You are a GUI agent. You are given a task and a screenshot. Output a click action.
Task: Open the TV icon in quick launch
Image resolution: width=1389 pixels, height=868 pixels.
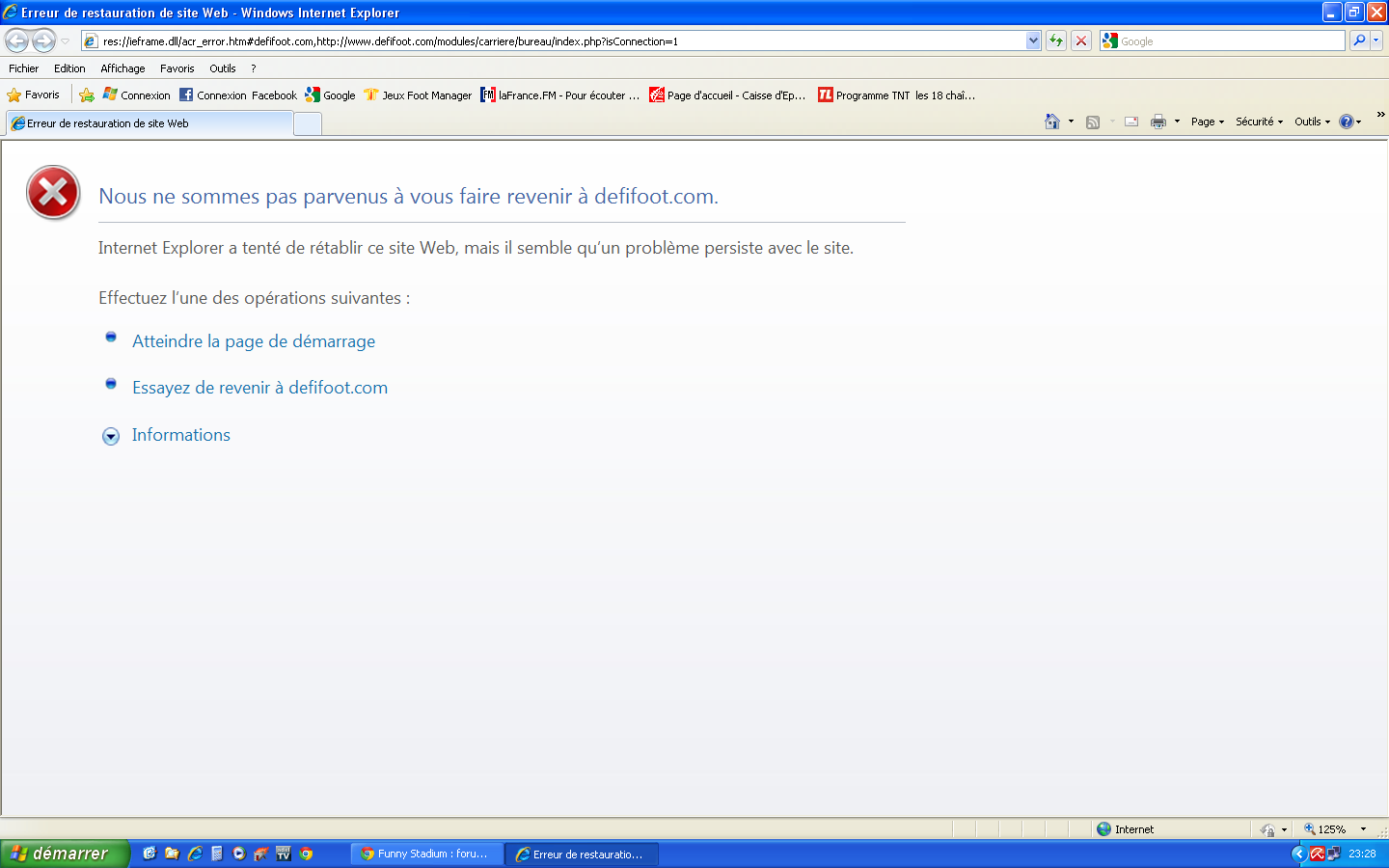[x=284, y=854]
